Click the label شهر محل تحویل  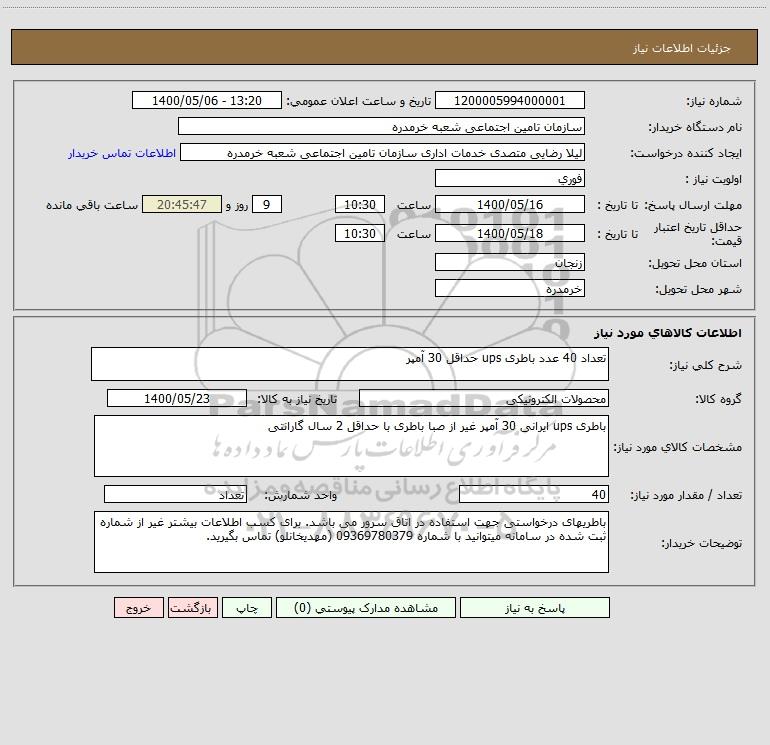click(x=699, y=290)
